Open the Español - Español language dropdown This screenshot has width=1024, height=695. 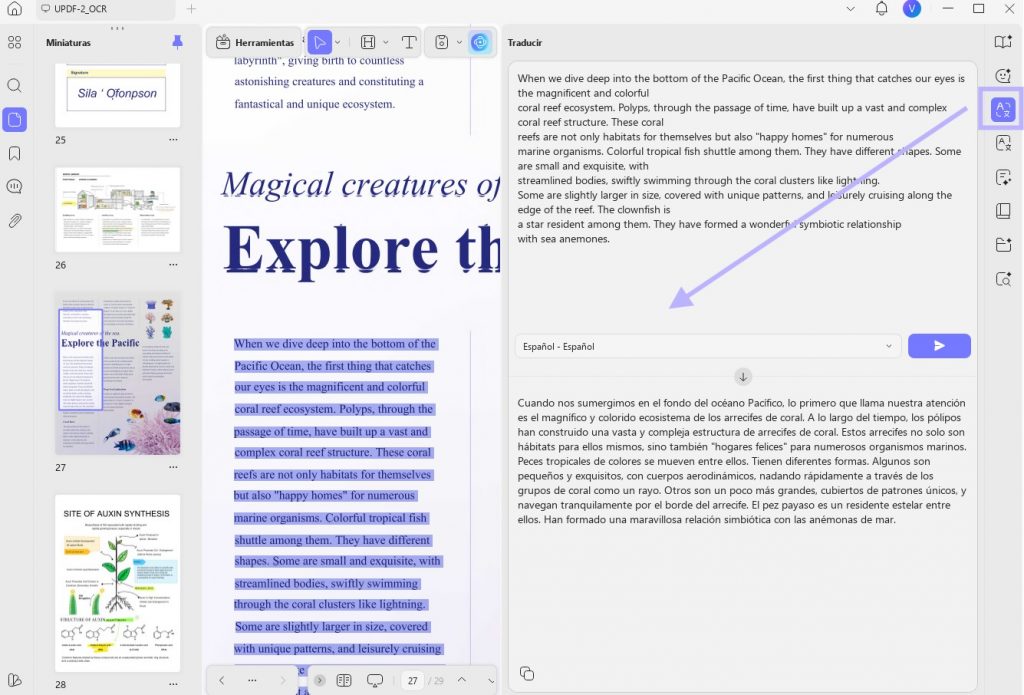[708, 346]
